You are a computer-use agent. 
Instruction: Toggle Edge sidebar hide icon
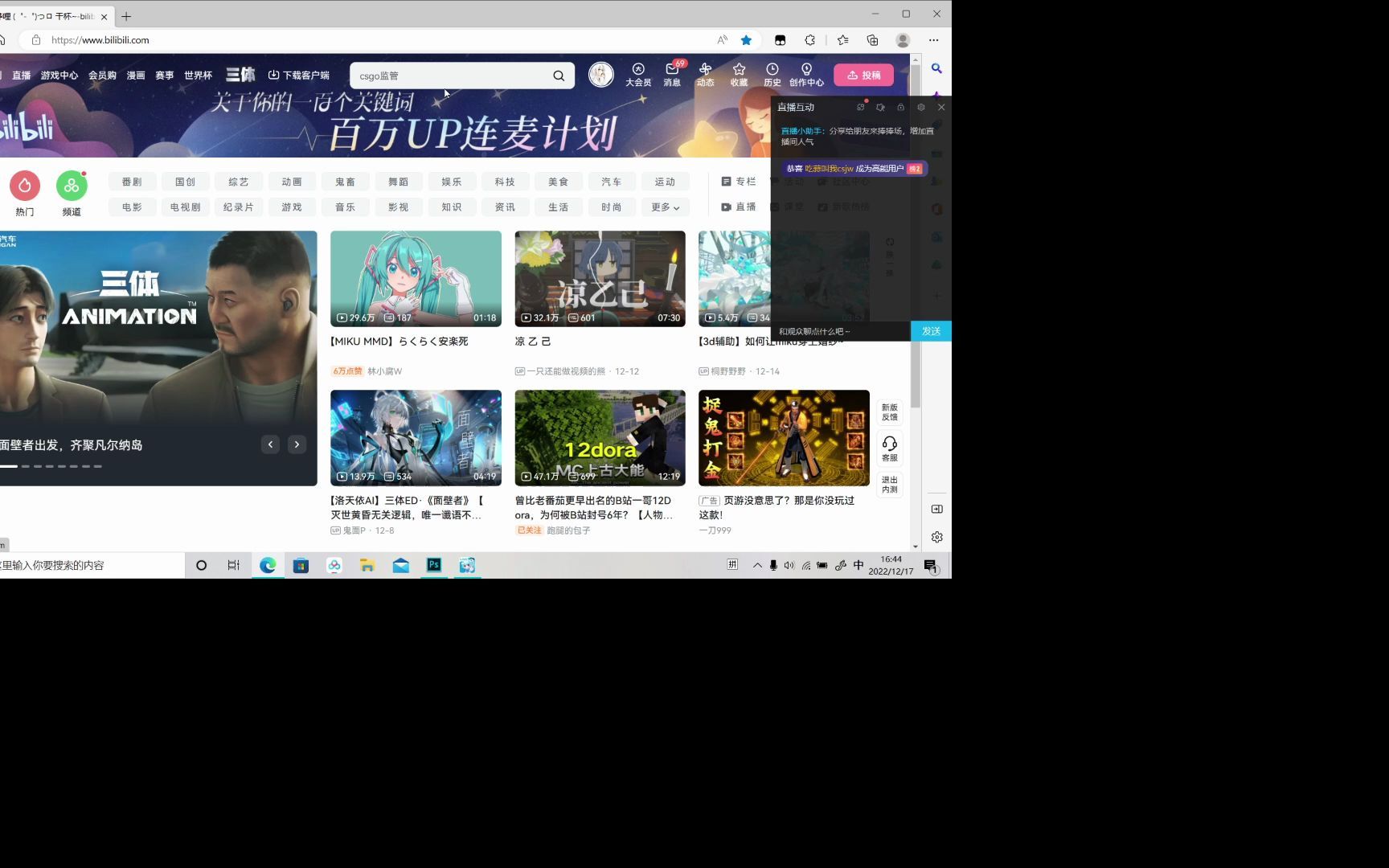[936, 509]
